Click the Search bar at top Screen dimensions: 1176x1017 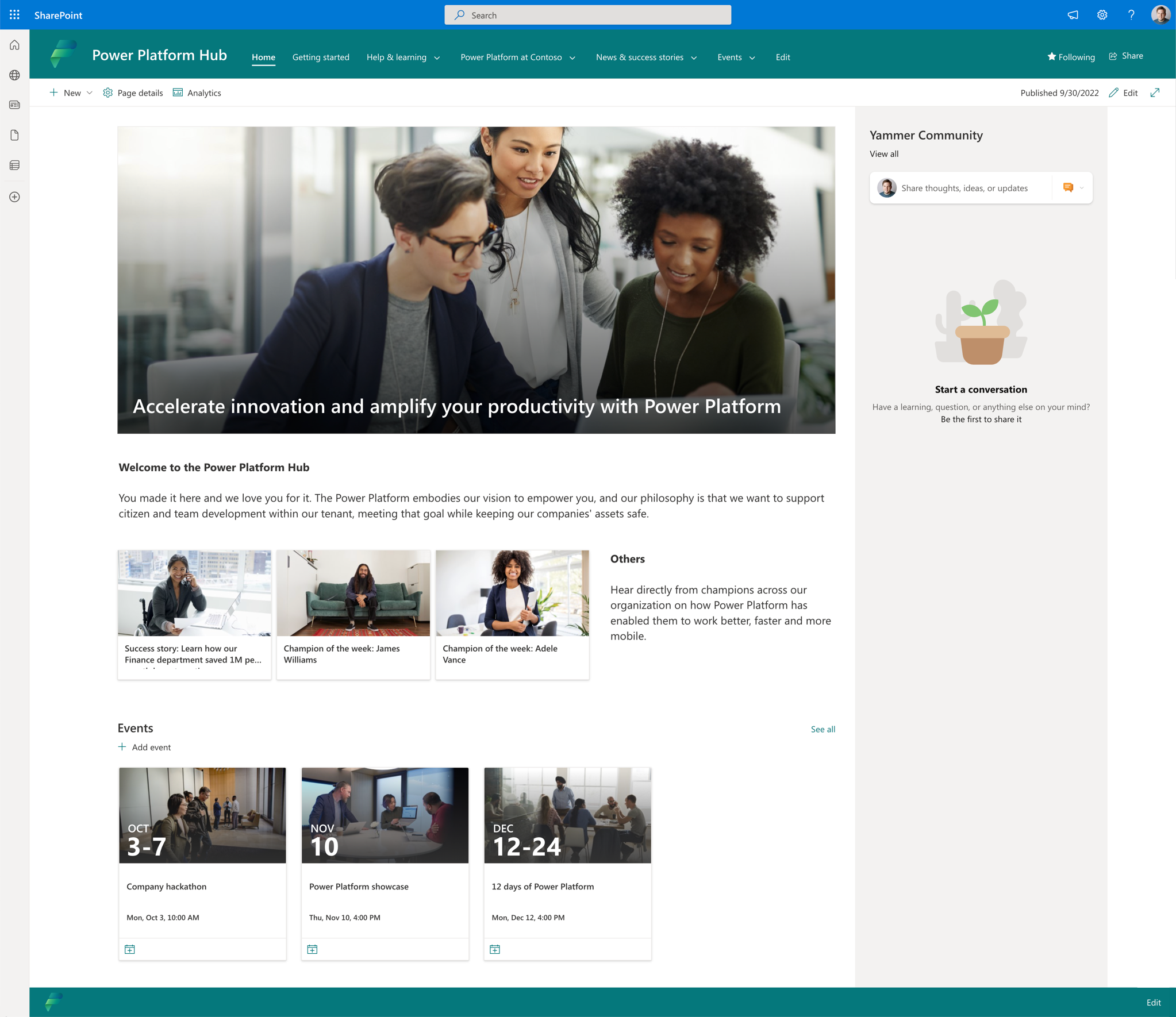click(588, 14)
